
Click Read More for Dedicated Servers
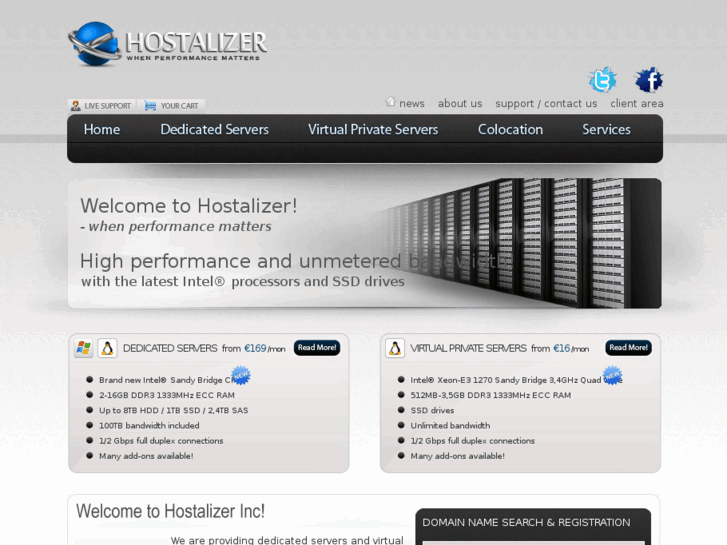click(317, 347)
